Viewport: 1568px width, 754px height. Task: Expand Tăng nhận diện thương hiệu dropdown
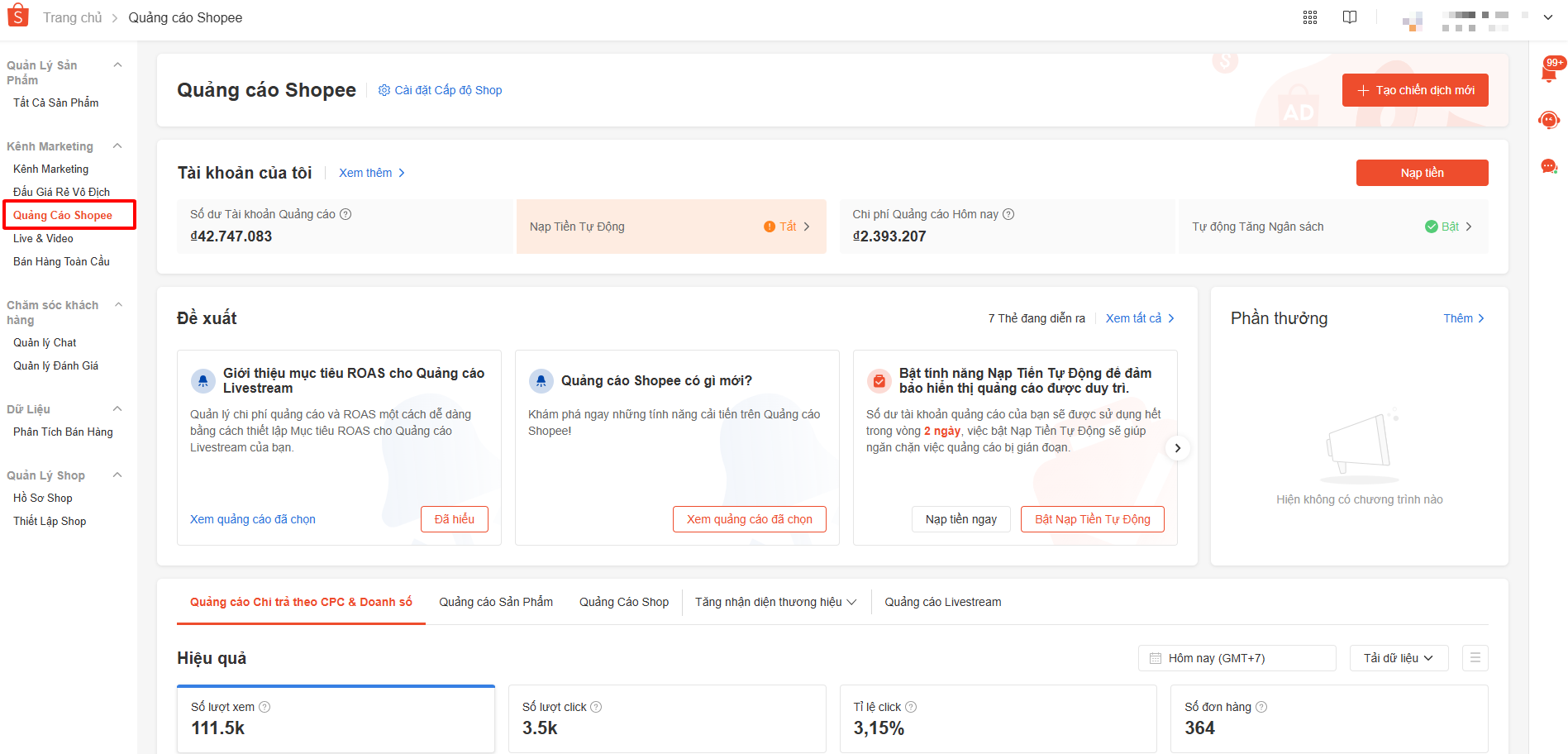pyautogui.click(x=775, y=602)
